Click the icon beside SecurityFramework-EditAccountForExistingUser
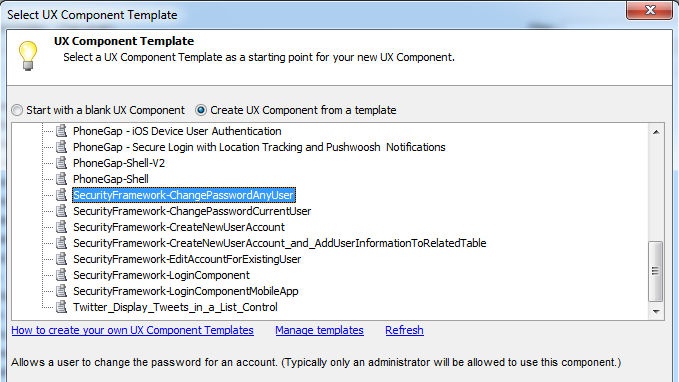This screenshot has width=679, height=382. tap(61, 259)
